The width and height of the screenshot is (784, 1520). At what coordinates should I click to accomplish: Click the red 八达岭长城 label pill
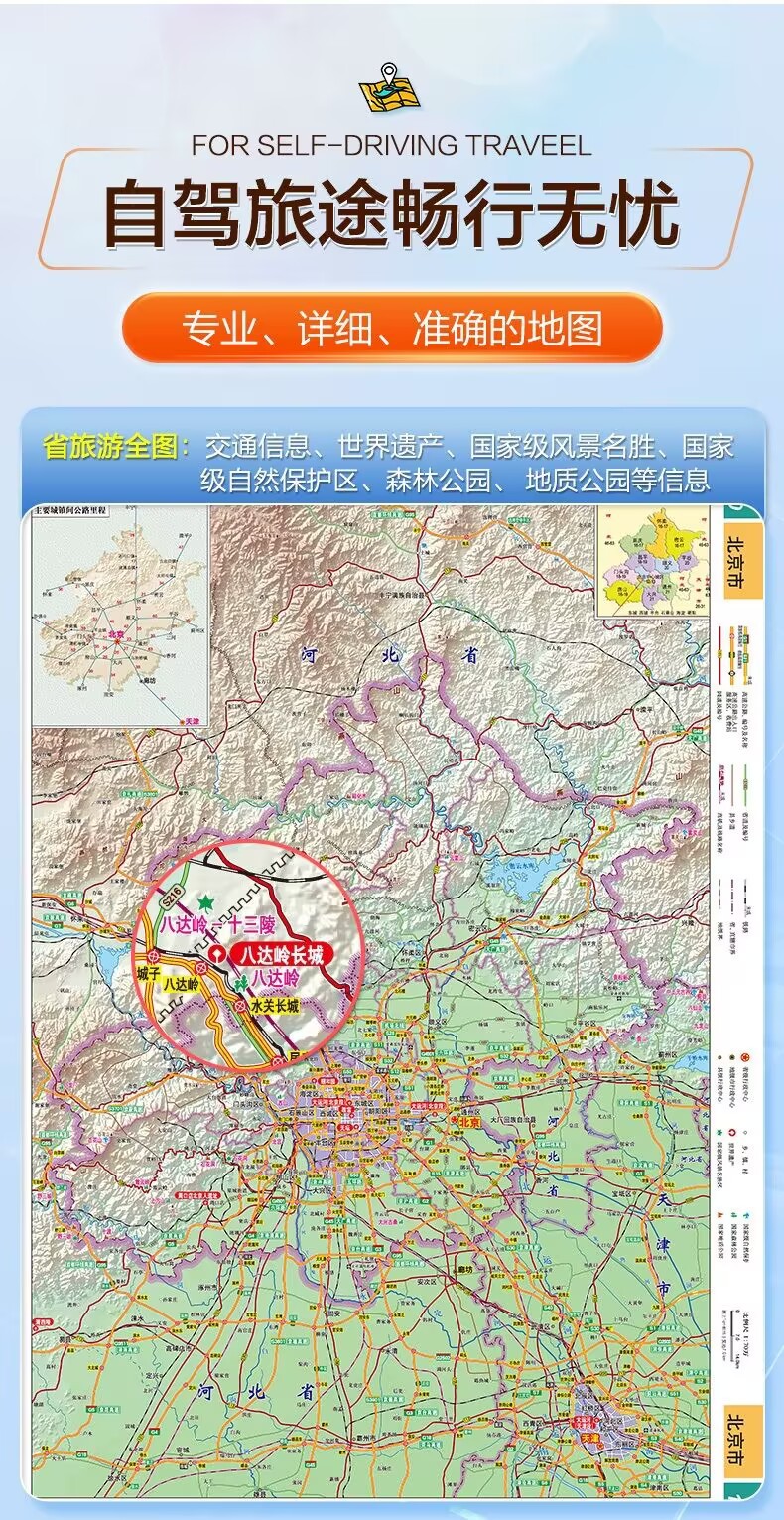[x=282, y=953]
